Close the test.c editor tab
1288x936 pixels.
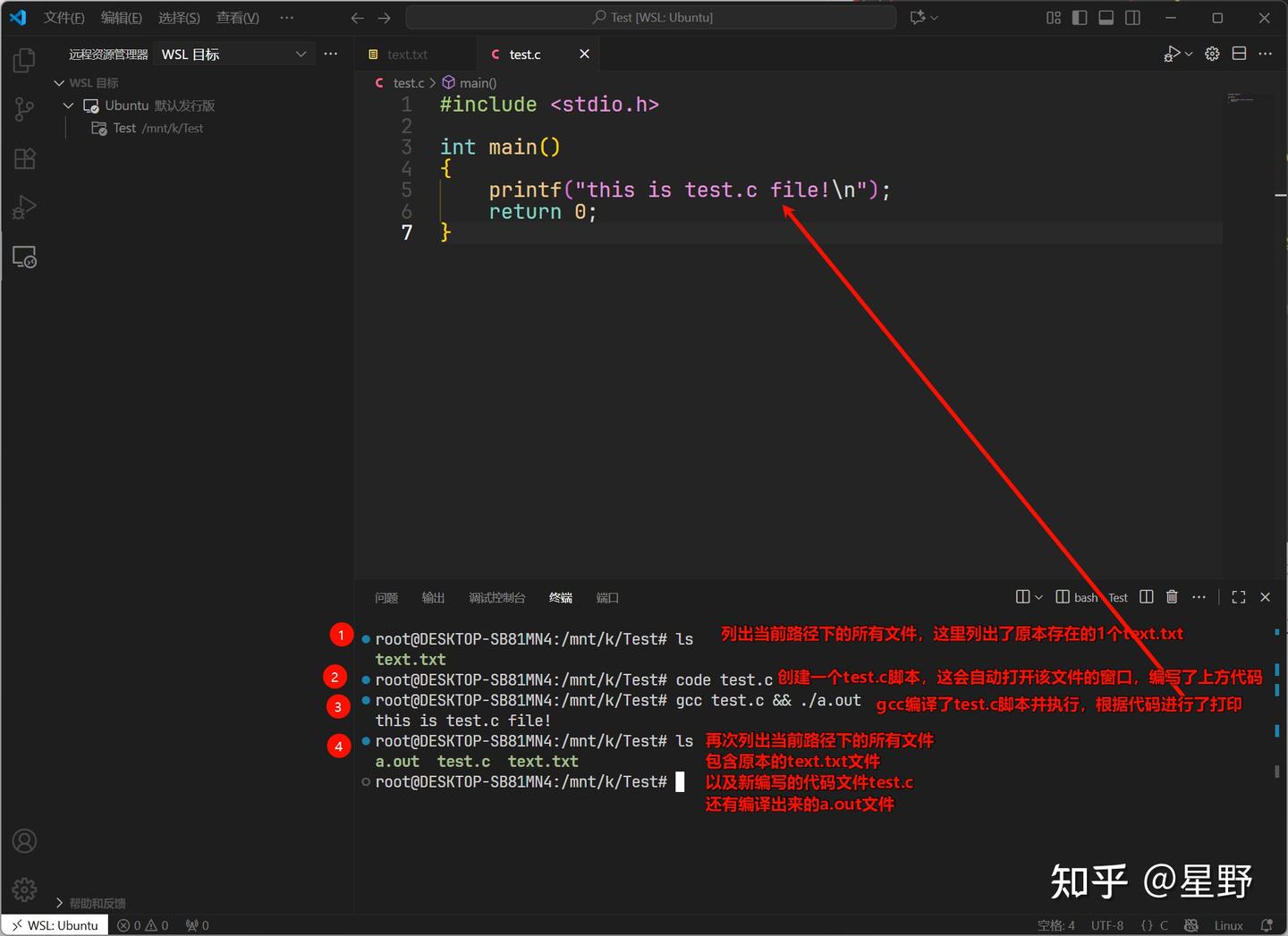click(584, 55)
